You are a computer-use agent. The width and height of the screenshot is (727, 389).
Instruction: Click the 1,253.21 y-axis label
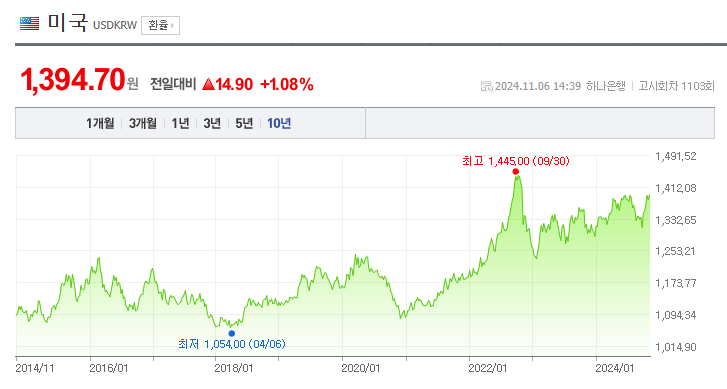coord(676,251)
